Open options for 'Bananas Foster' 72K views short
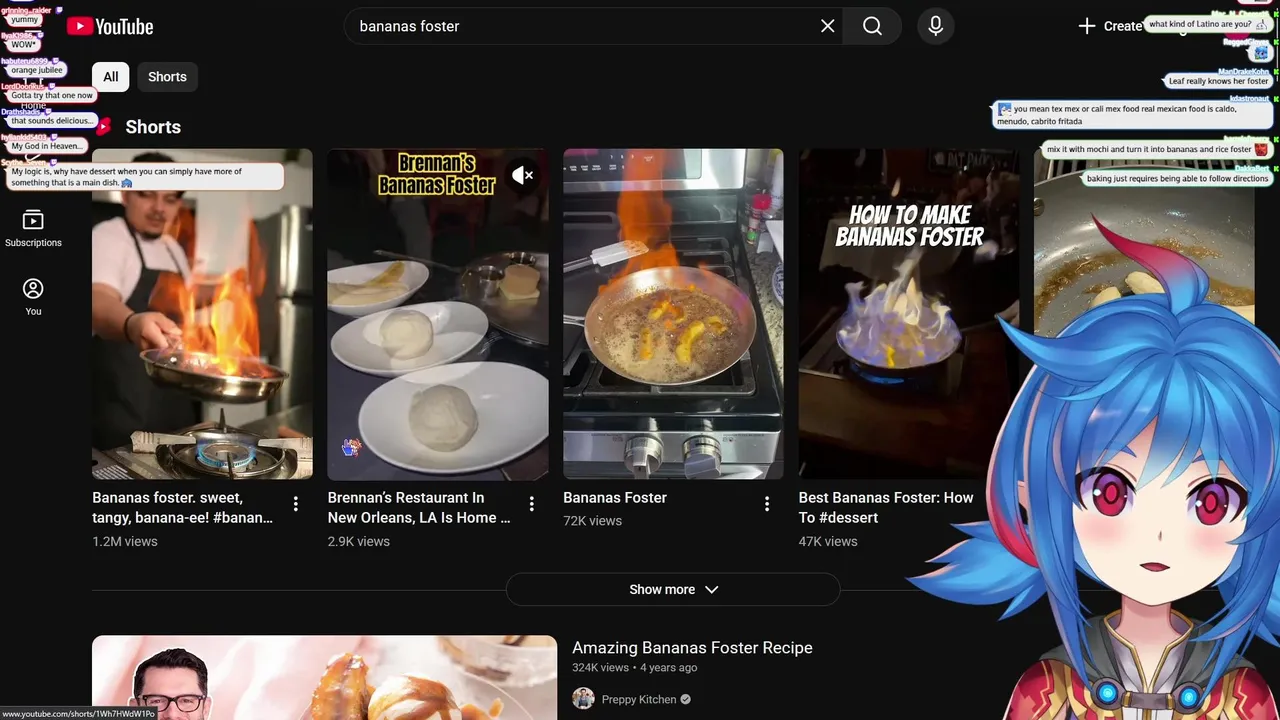 (x=767, y=504)
